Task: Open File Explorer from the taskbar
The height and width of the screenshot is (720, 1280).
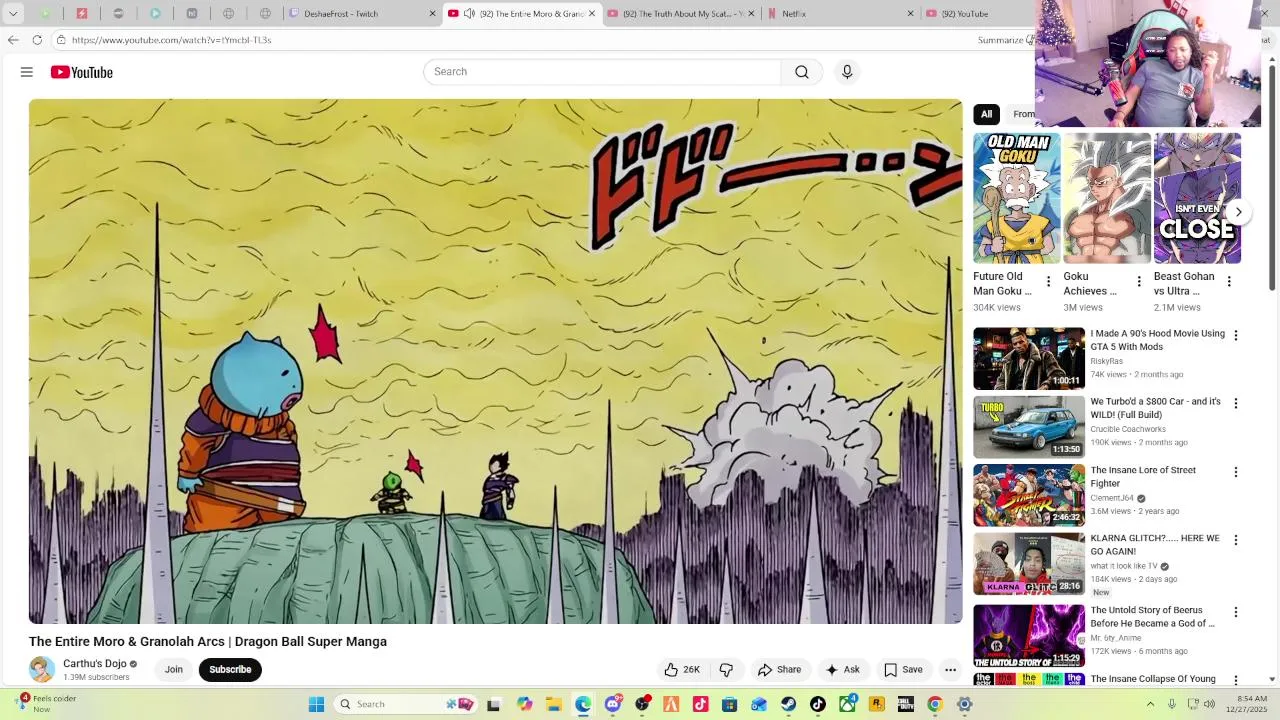Action: click(x=554, y=704)
